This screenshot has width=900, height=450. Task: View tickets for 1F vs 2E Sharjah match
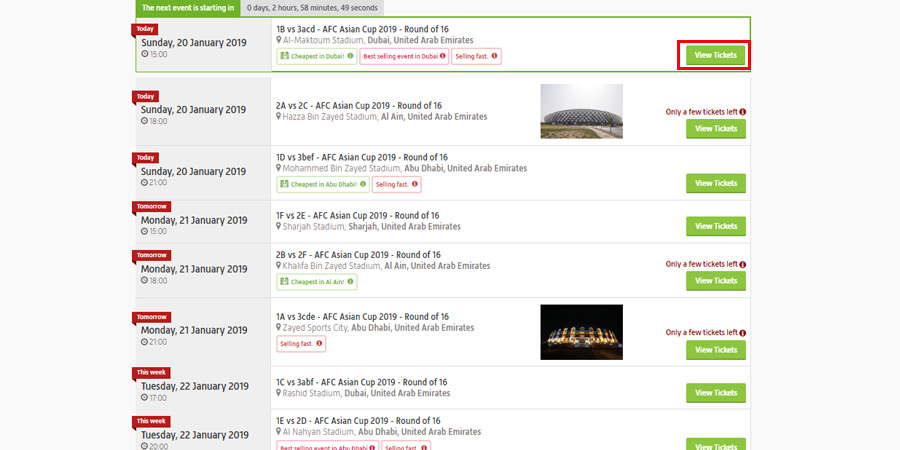tap(716, 226)
